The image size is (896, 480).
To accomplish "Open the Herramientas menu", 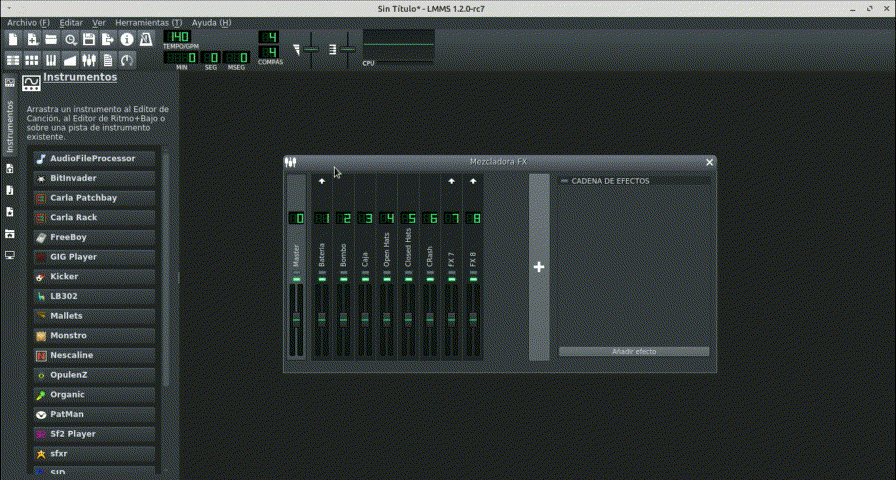I will point(149,22).
